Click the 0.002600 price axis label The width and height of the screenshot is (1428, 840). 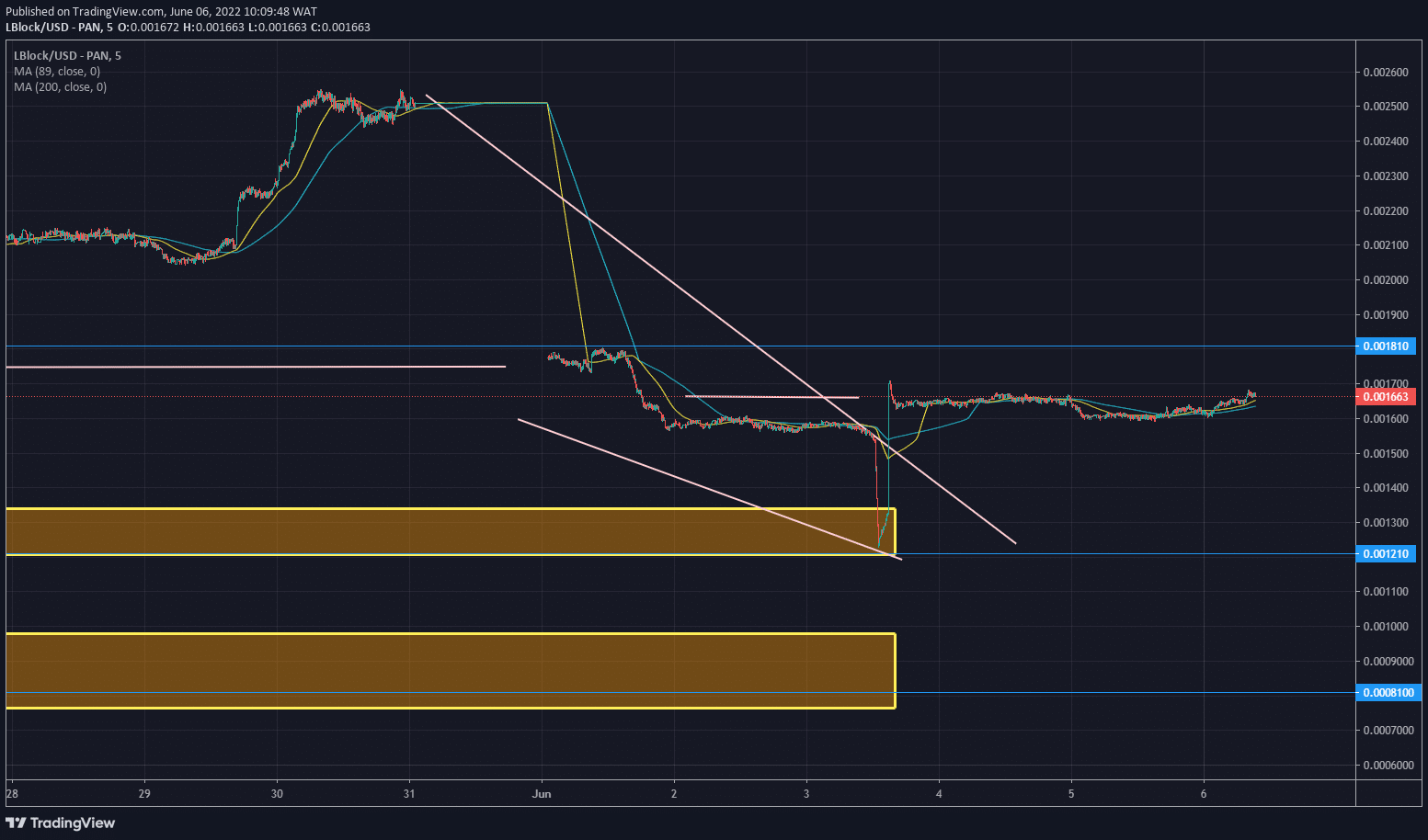1385,73
